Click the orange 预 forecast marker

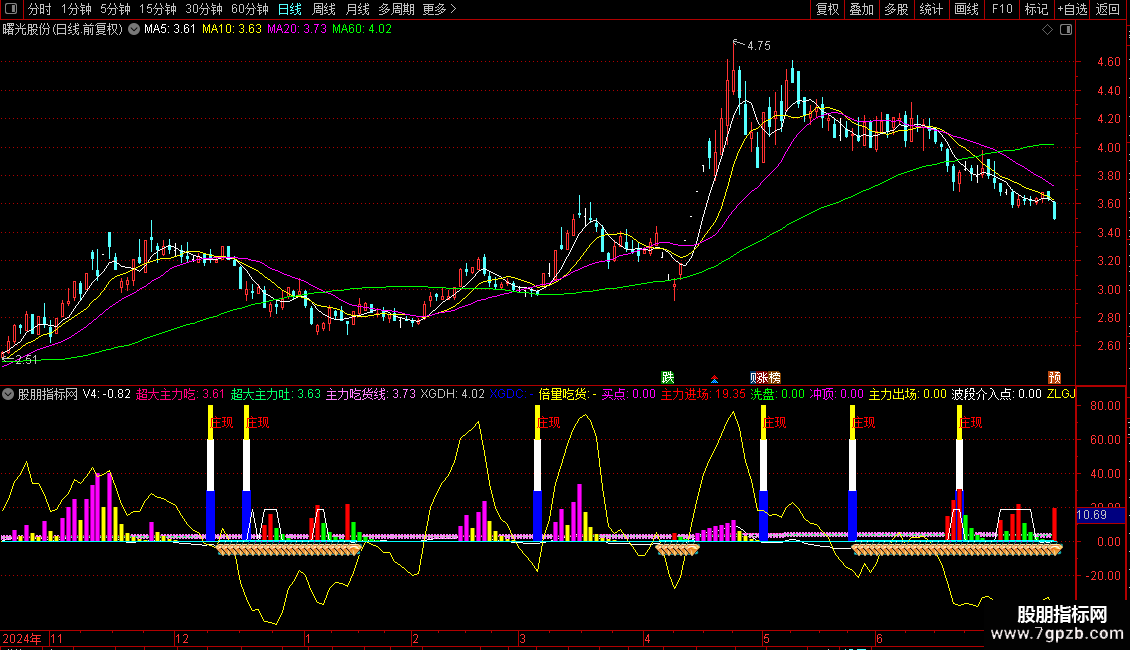click(x=1054, y=378)
